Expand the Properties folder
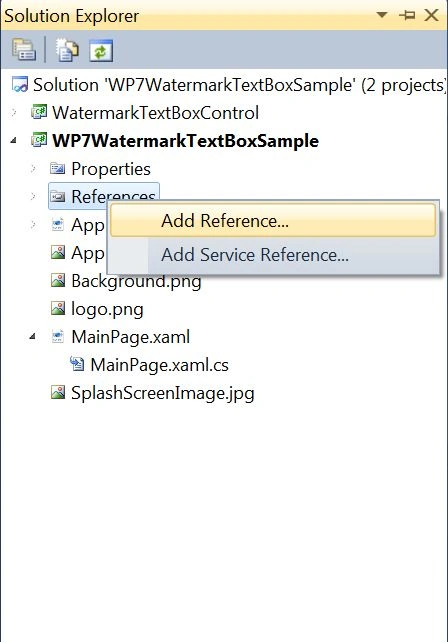448x642 pixels. pos(34,169)
